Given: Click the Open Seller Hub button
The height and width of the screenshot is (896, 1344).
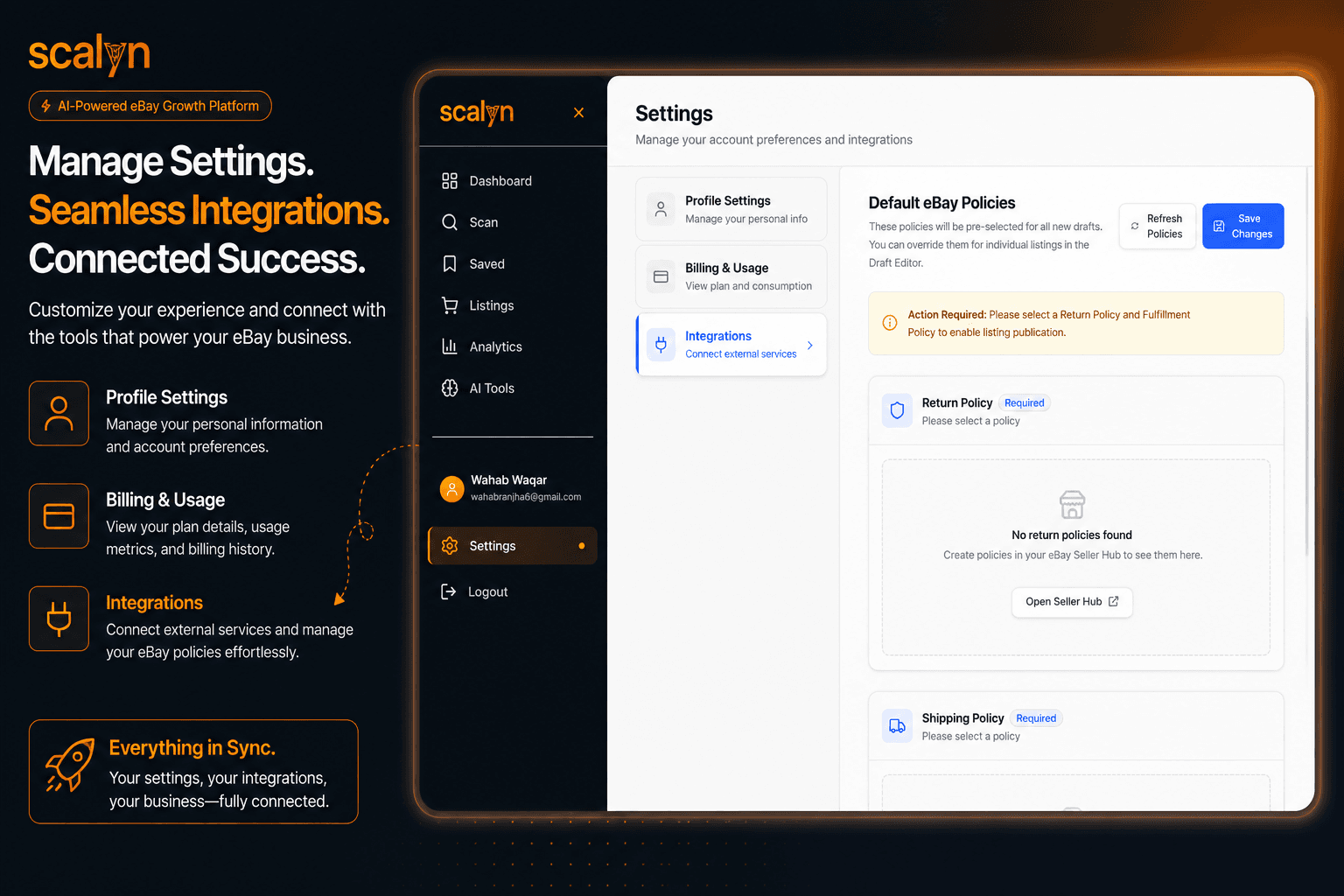Looking at the screenshot, I should pos(1072,601).
